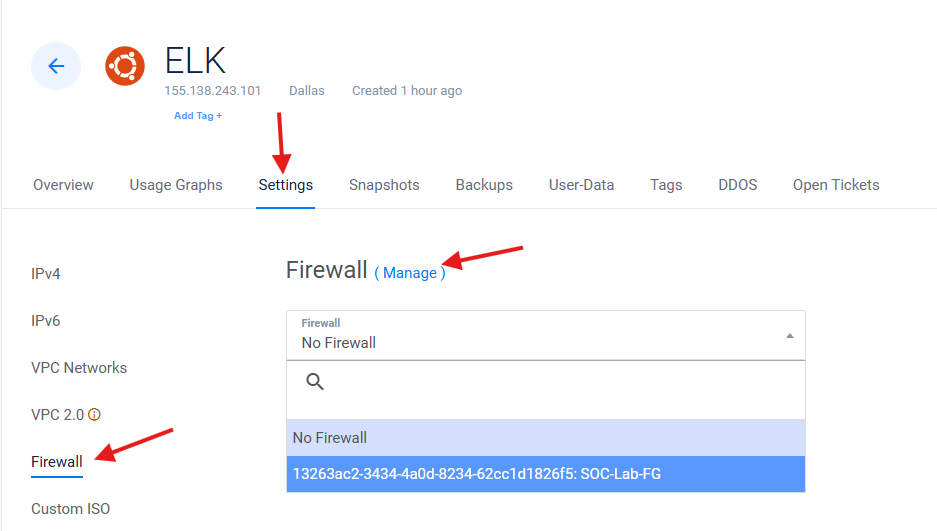Switch to the DDOS tab
The image size is (937, 531).
pyautogui.click(x=737, y=185)
